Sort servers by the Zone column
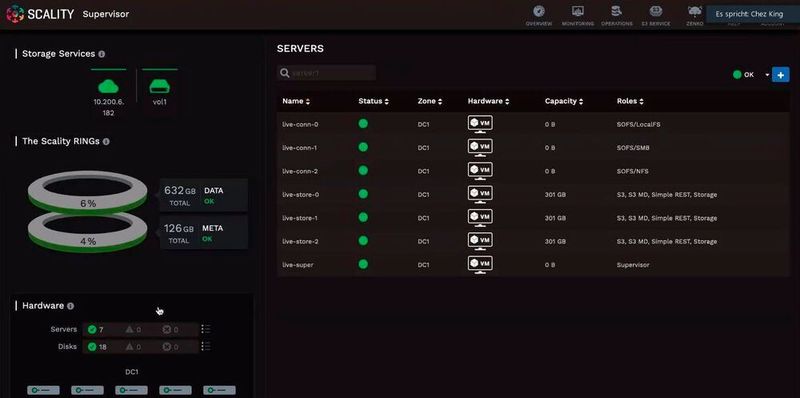This screenshot has height=398, width=800. pos(430,102)
